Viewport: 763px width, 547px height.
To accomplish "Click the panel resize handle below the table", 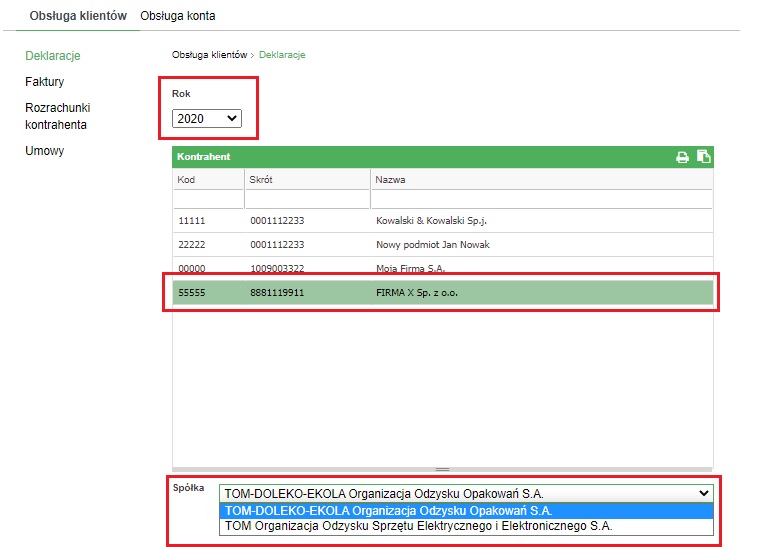I will tap(442, 469).
